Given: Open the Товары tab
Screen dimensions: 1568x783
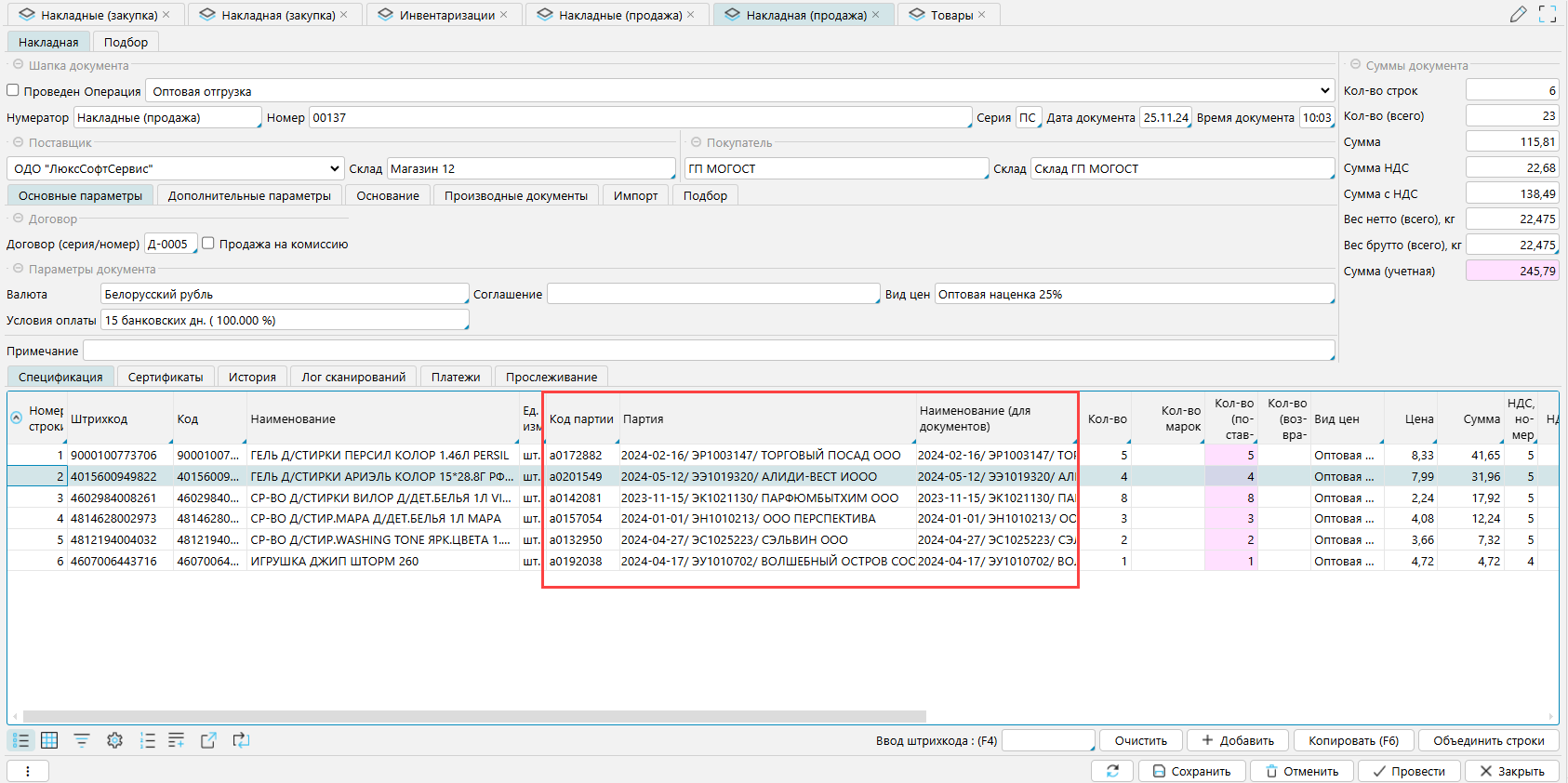Looking at the screenshot, I should click(951, 15).
